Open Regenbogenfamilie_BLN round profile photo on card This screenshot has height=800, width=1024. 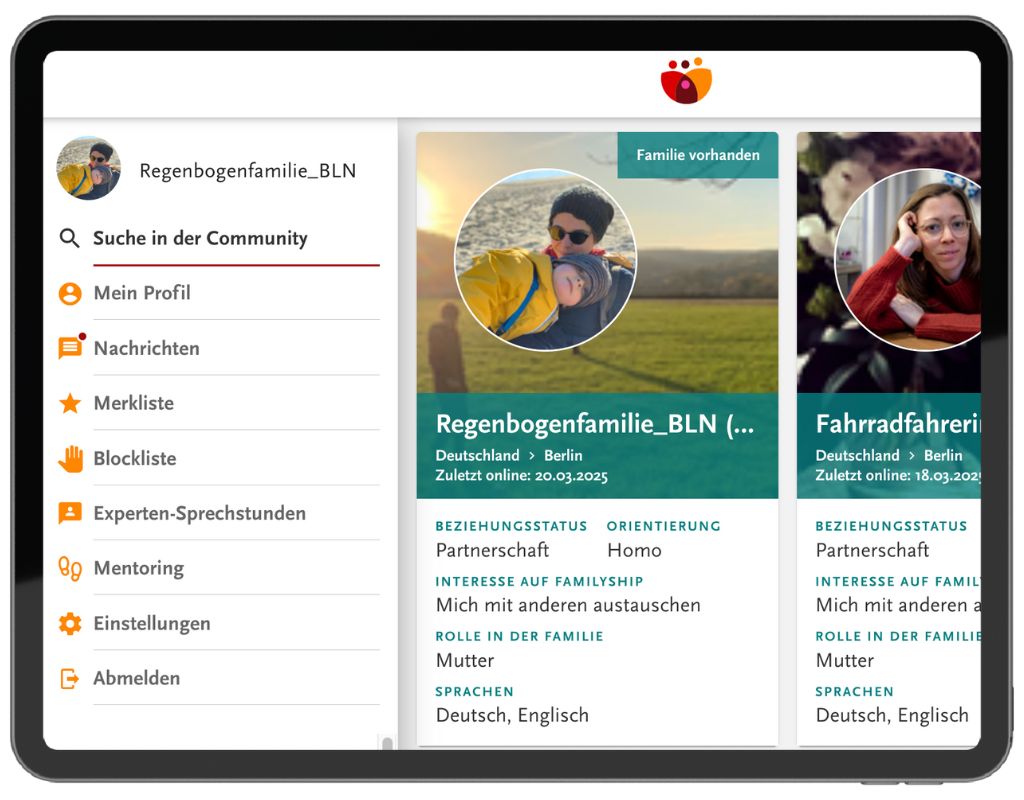[x=545, y=260]
